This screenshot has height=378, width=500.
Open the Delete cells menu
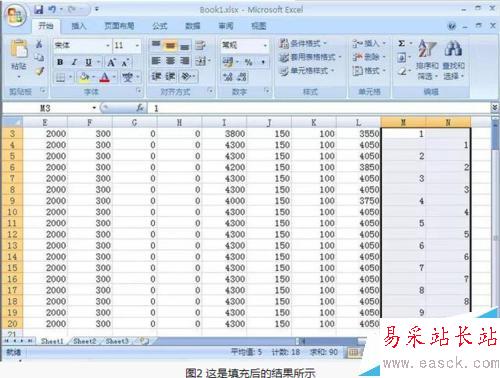tap(369, 57)
